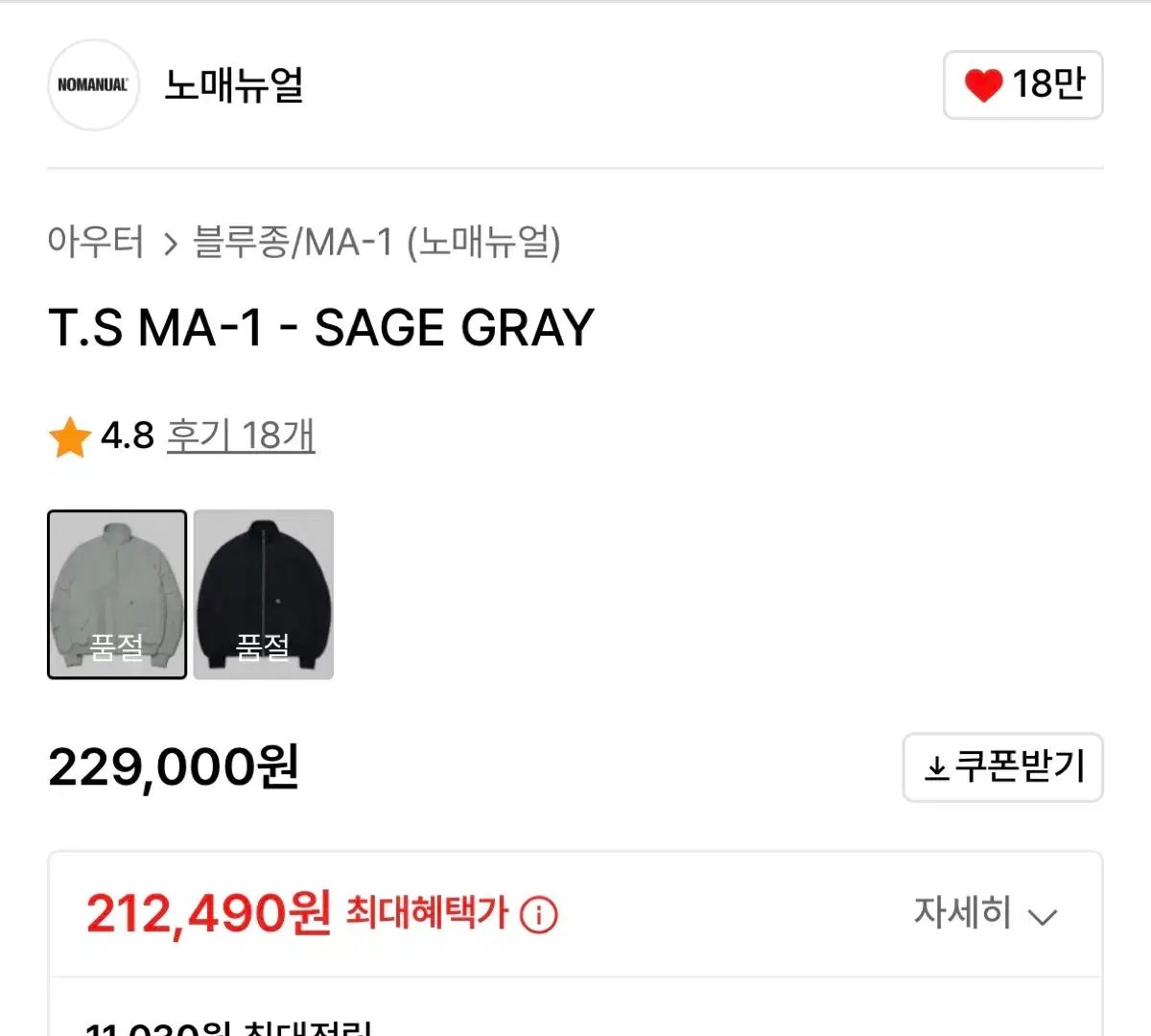The image size is (1151, 1036).
Task: Click the 쿠폰받기 label text
Action: (x=1020, y=767)
